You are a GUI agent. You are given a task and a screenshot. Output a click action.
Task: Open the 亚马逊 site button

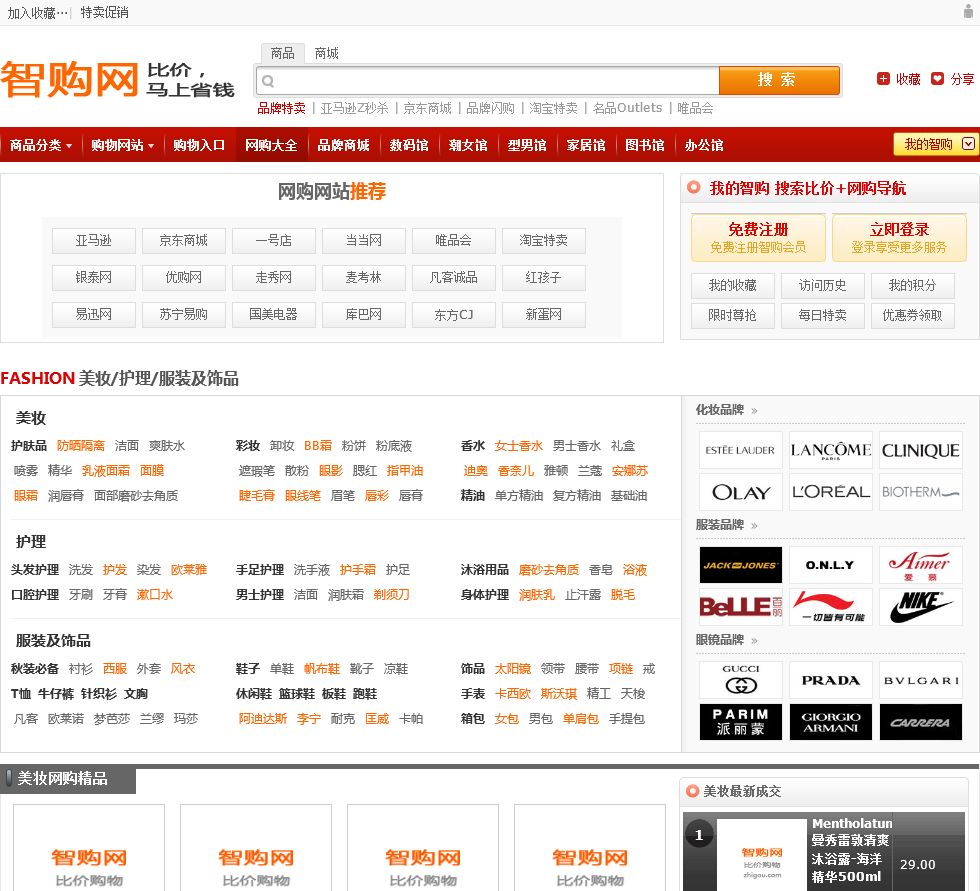94,241
